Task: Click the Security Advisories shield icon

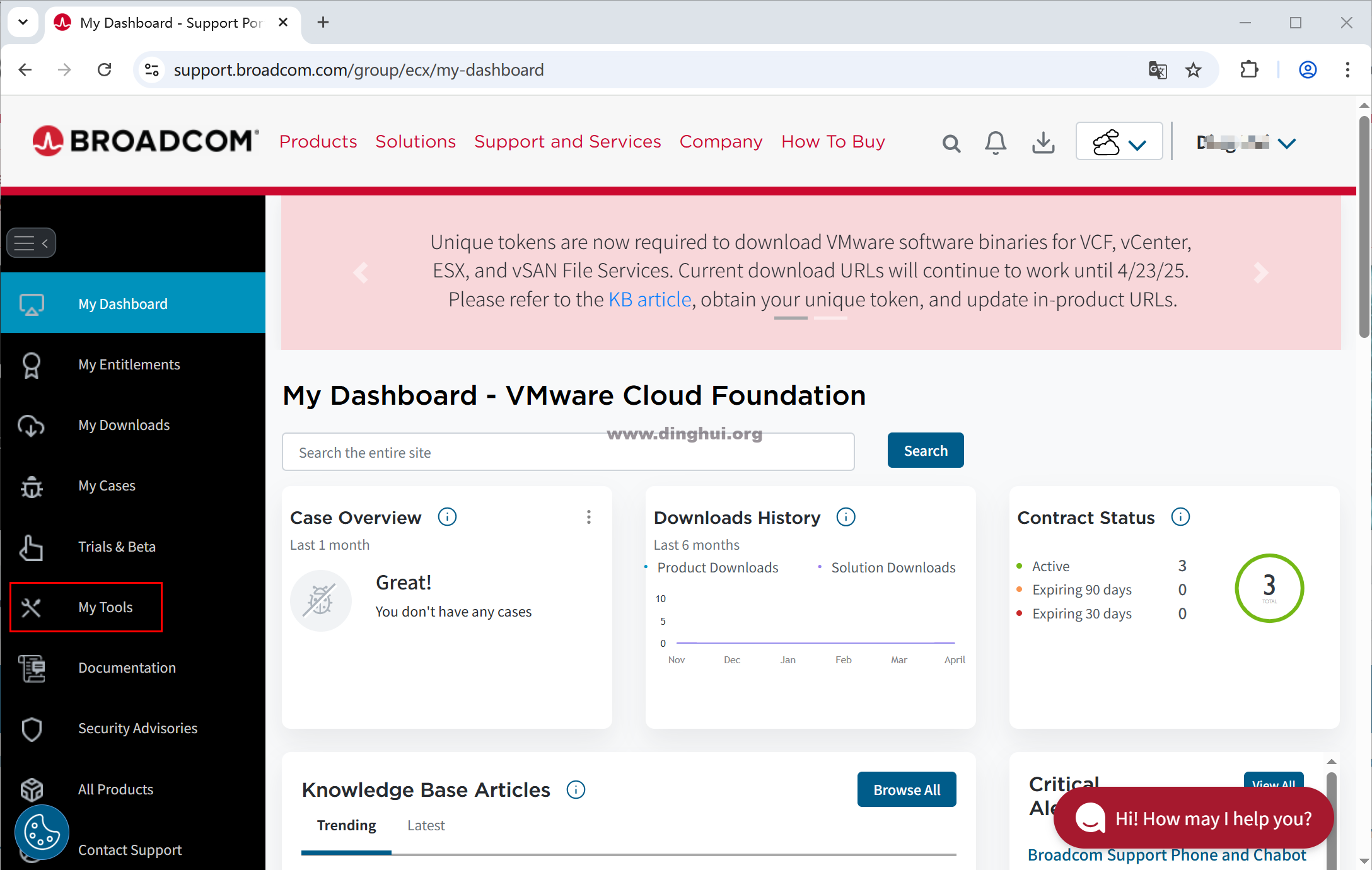Action: pos(32,729)
